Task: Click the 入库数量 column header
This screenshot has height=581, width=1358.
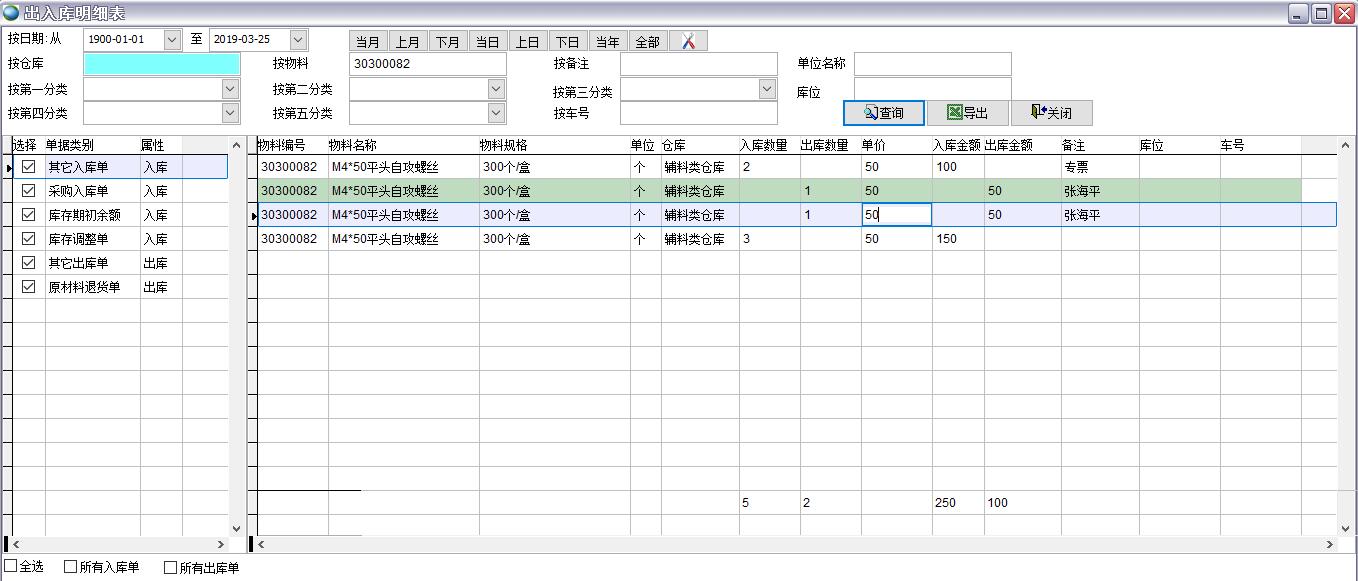Action: tap(764, 145)
